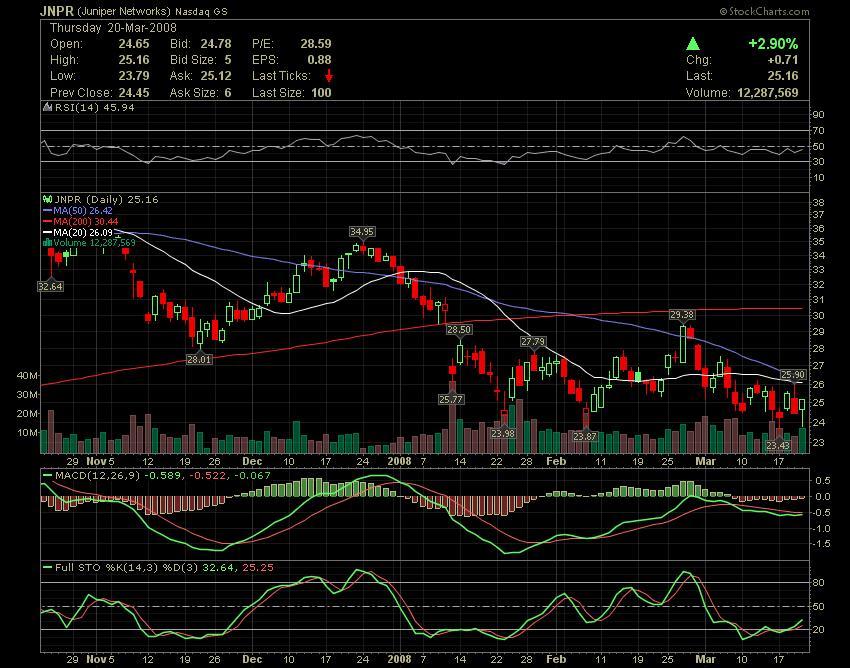Click the 25.77 price marker
The height and width of the screenshot is (668, 850).
452,400
